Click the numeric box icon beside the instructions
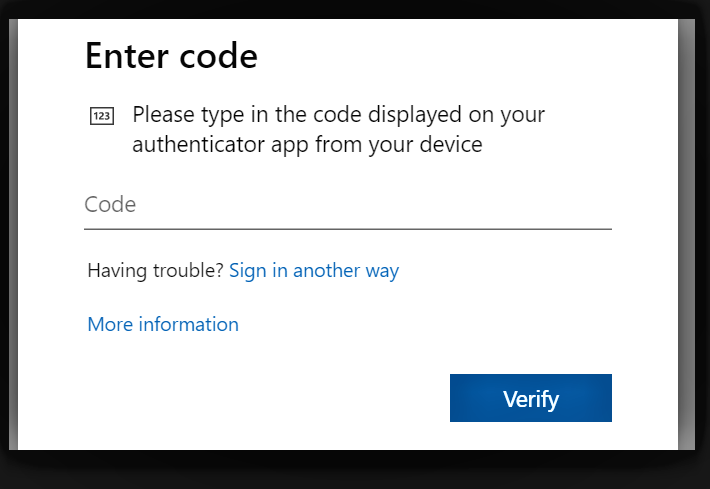Screen dimensions: 710x489 coord(102,116)
